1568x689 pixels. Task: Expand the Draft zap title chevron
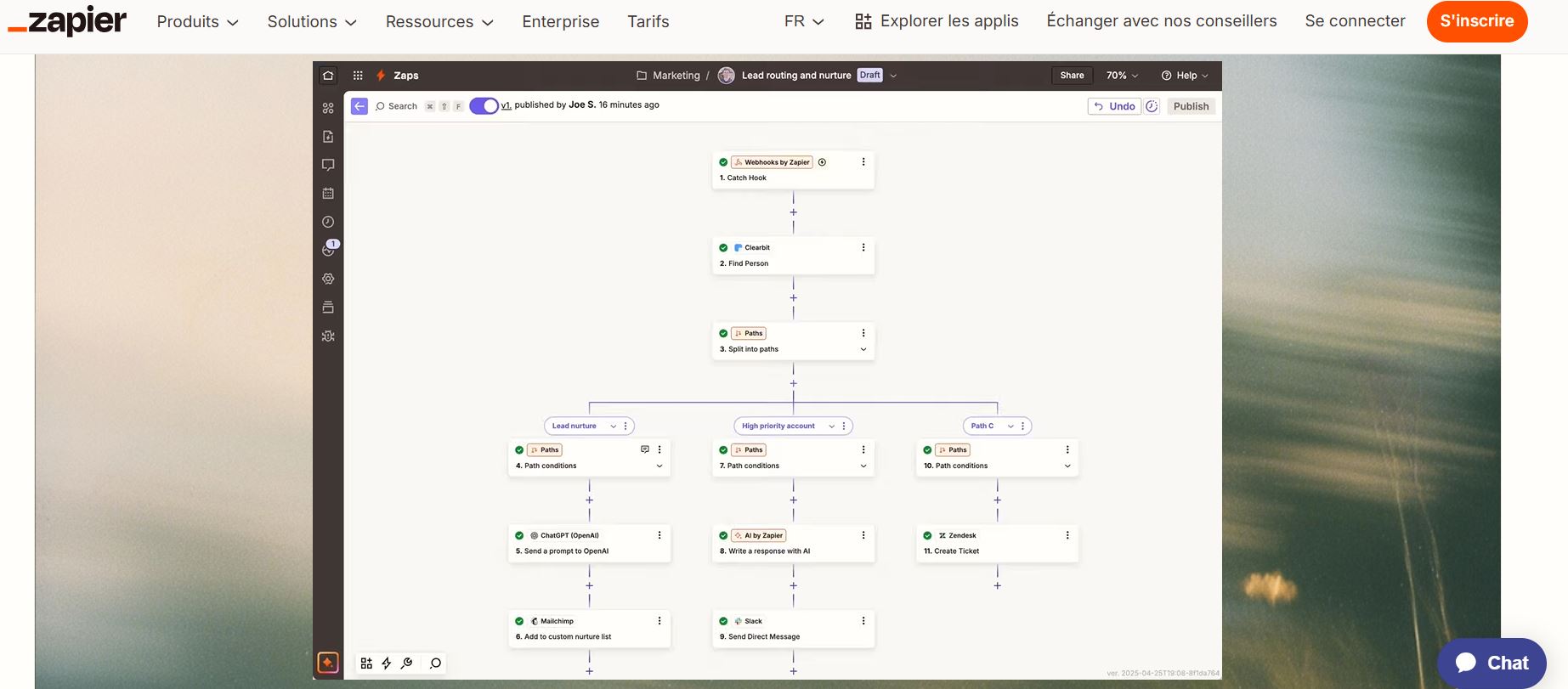tap(893, 76)
